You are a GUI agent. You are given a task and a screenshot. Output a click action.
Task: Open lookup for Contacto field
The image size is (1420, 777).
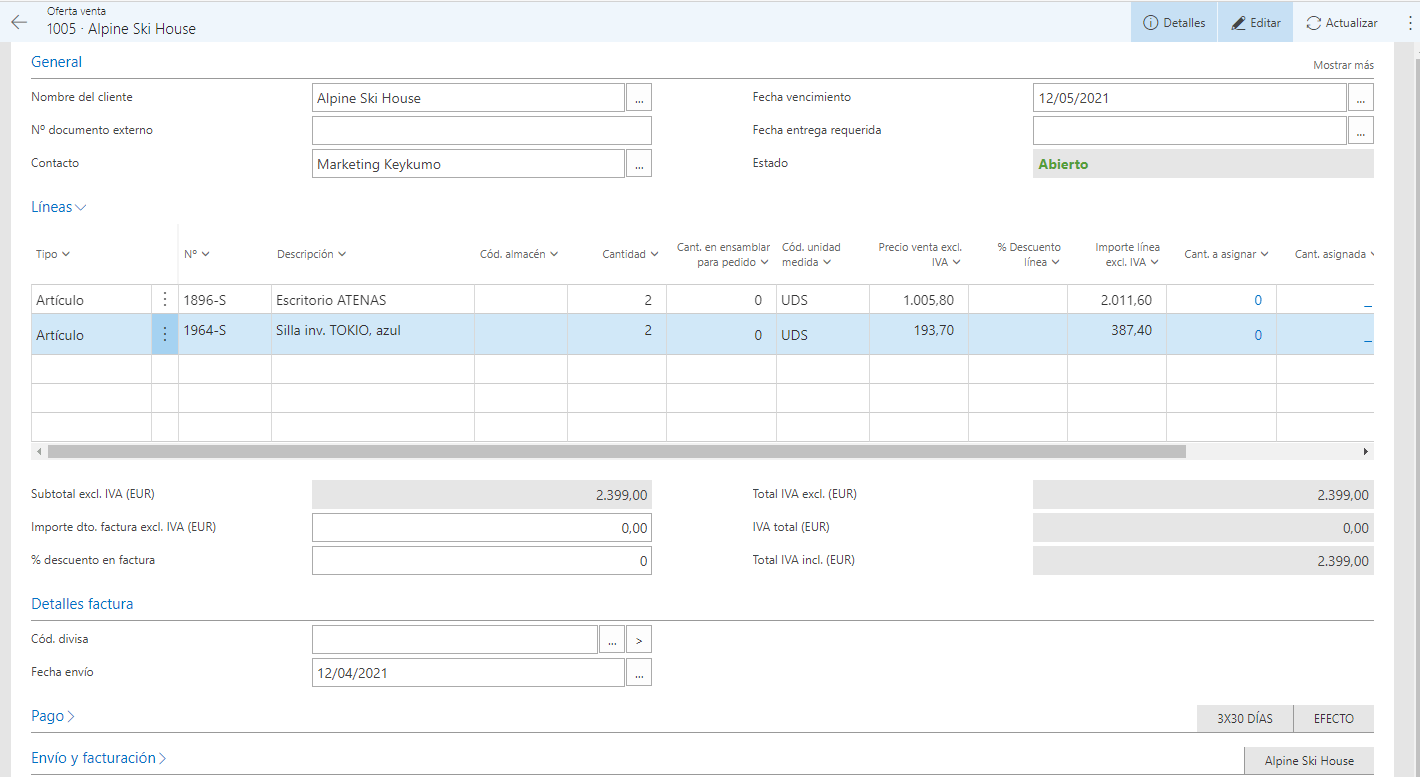pyautogui.click(x=639, y=164)
